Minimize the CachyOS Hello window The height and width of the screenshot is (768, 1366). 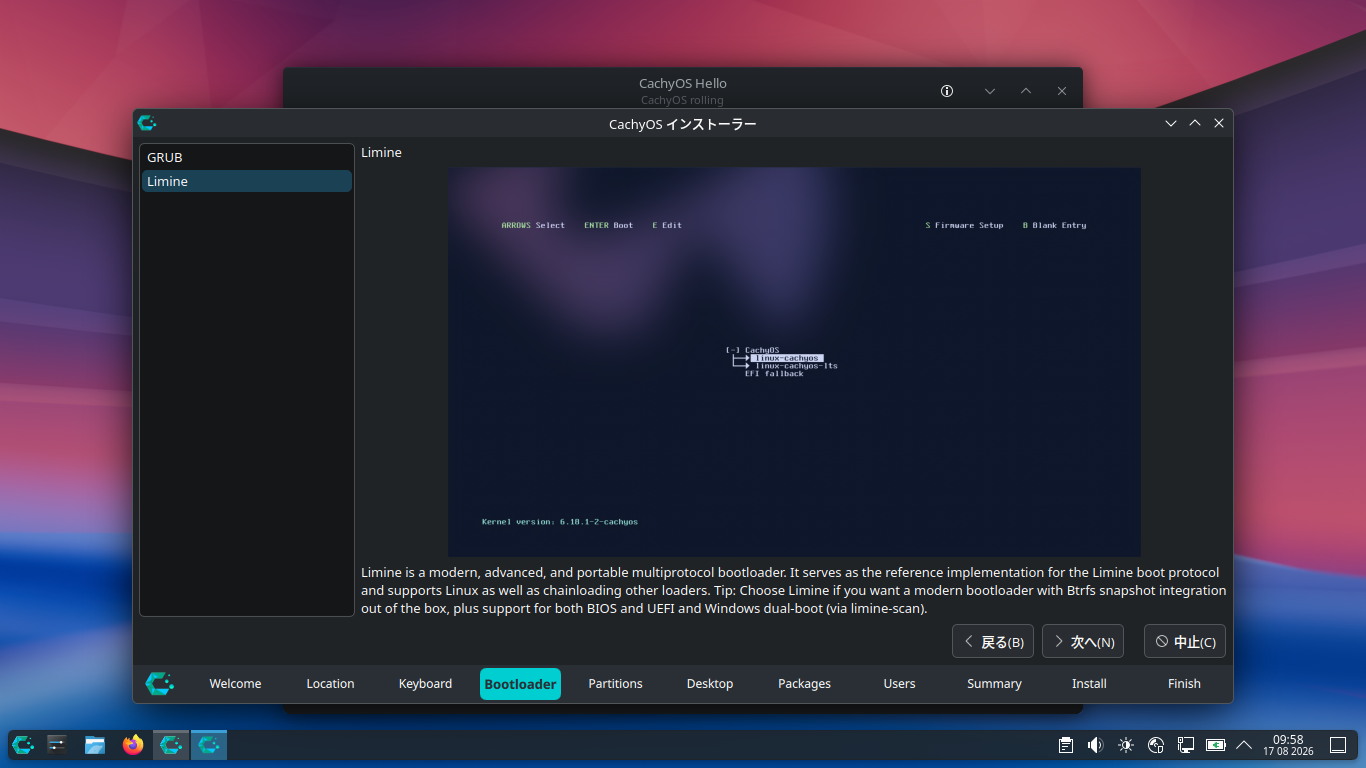[x=990, y=91]
